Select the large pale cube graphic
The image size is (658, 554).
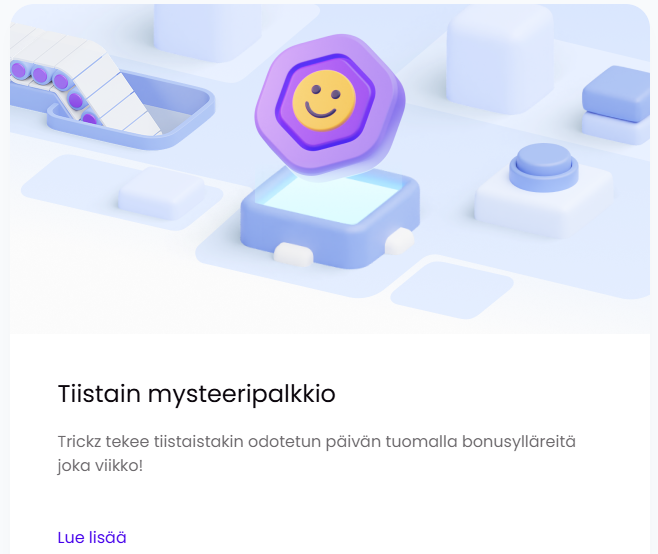coord(500,59)
